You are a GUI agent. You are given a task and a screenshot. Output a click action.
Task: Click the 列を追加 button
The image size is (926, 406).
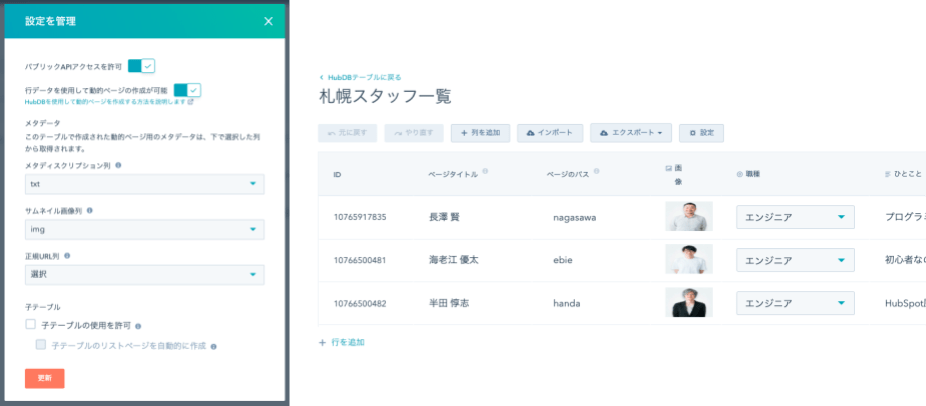point(481,132)
